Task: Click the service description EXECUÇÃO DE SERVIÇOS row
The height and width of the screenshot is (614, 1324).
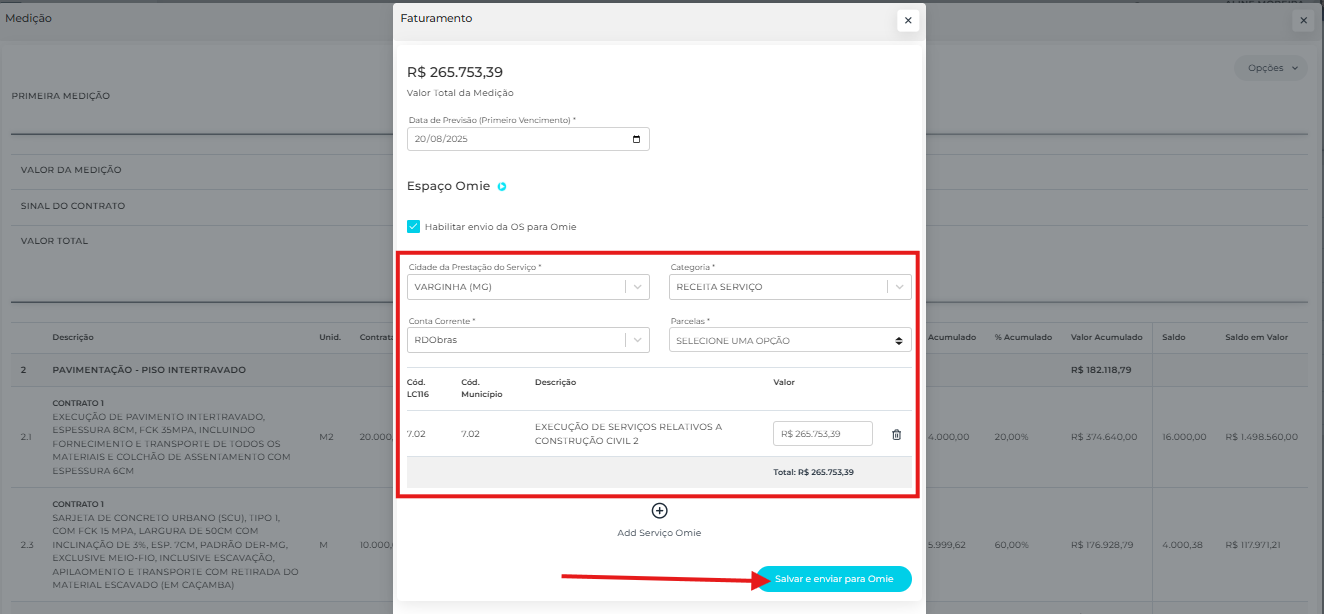Action: coord(628,433)
